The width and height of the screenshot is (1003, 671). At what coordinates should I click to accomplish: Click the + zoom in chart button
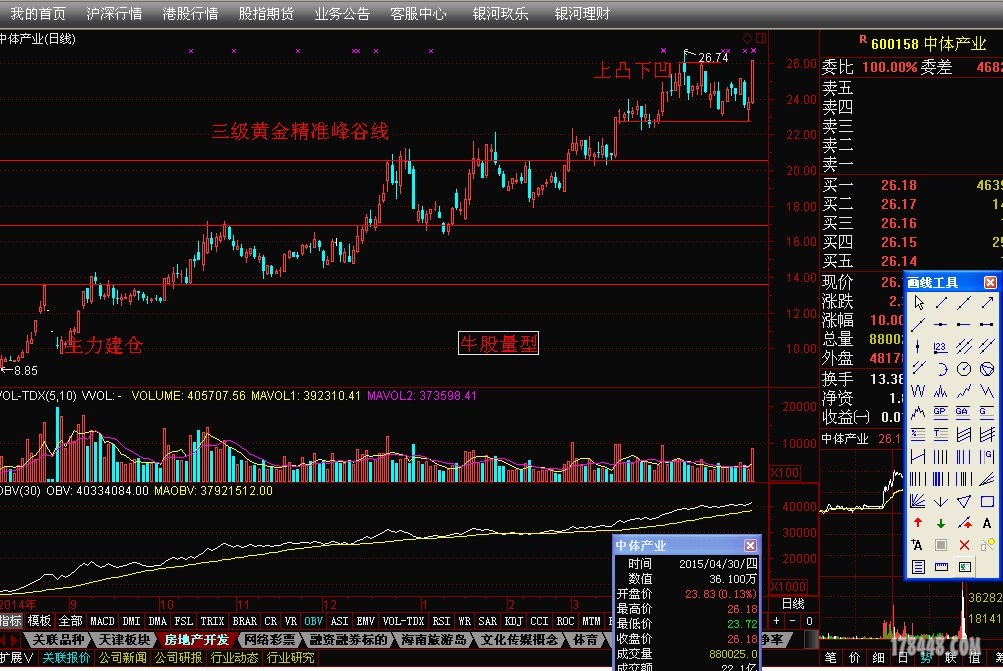[x=777, y=620]
